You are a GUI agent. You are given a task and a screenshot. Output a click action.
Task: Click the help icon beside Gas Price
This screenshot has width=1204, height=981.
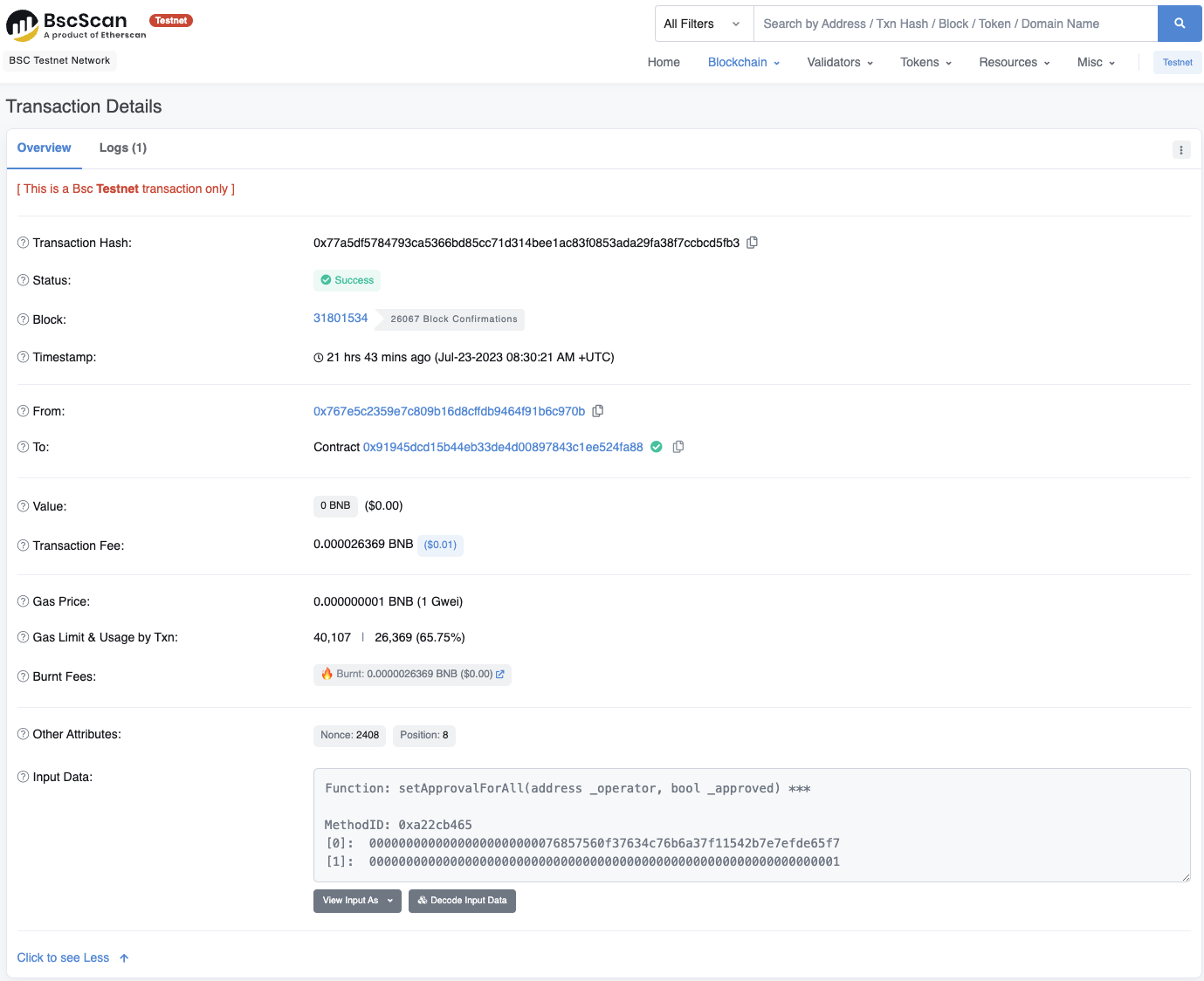(24, 601)
